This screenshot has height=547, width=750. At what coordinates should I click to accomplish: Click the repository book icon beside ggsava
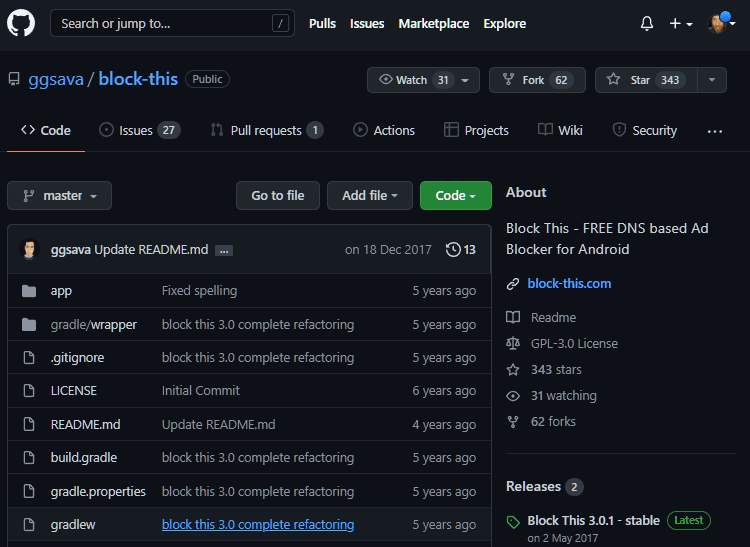14,79
